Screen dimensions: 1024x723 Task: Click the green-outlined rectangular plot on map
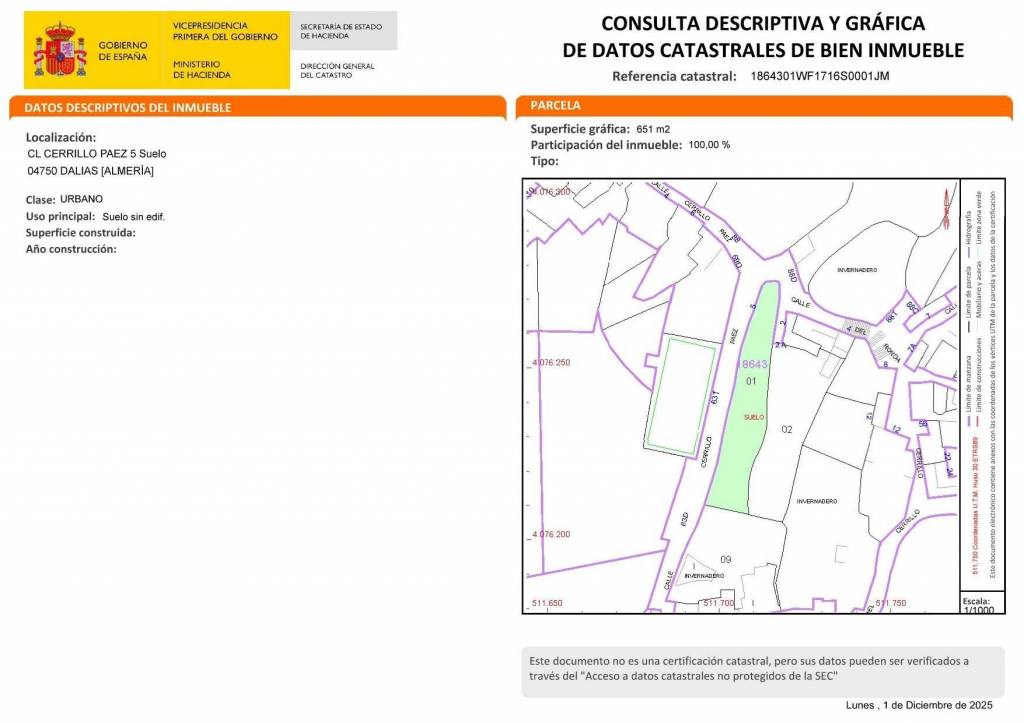click(x=682, y=396)
